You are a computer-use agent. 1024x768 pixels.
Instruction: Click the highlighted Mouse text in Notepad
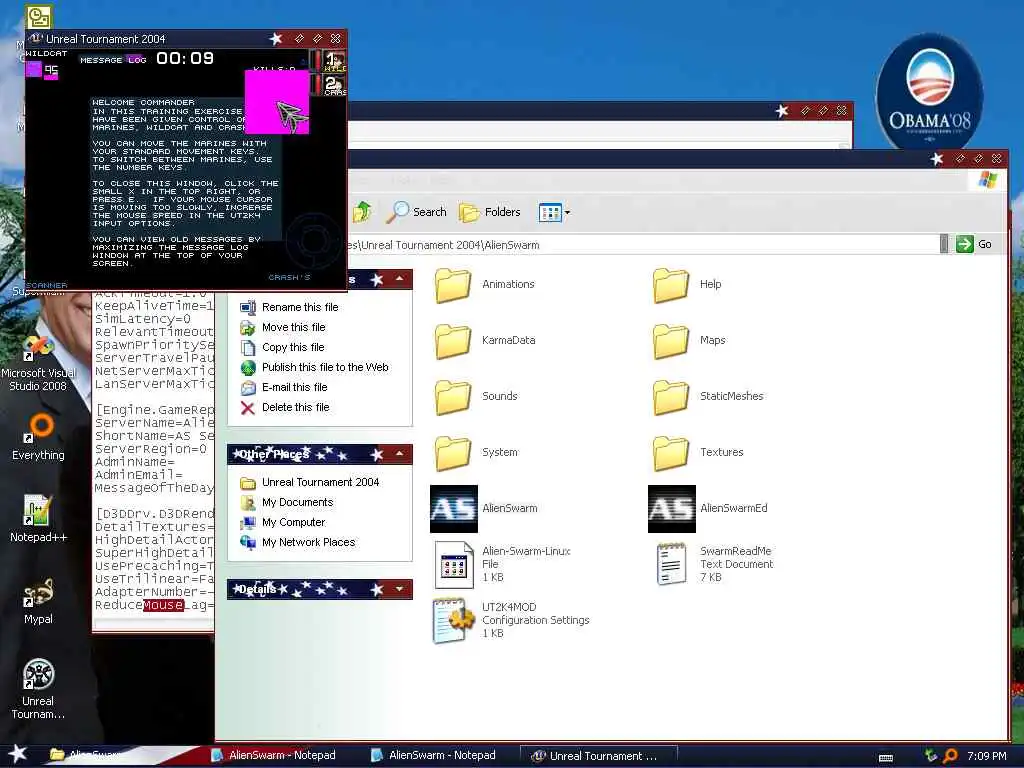click(x=163, y=605)
